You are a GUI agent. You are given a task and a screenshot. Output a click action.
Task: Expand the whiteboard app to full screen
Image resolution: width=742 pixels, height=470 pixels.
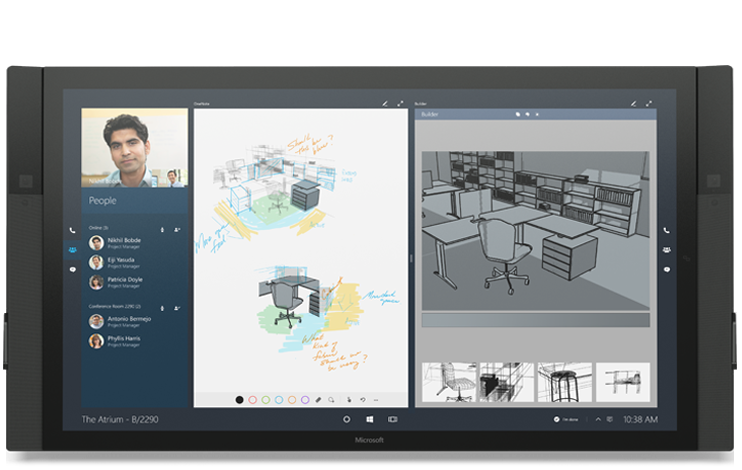point(400,102)
